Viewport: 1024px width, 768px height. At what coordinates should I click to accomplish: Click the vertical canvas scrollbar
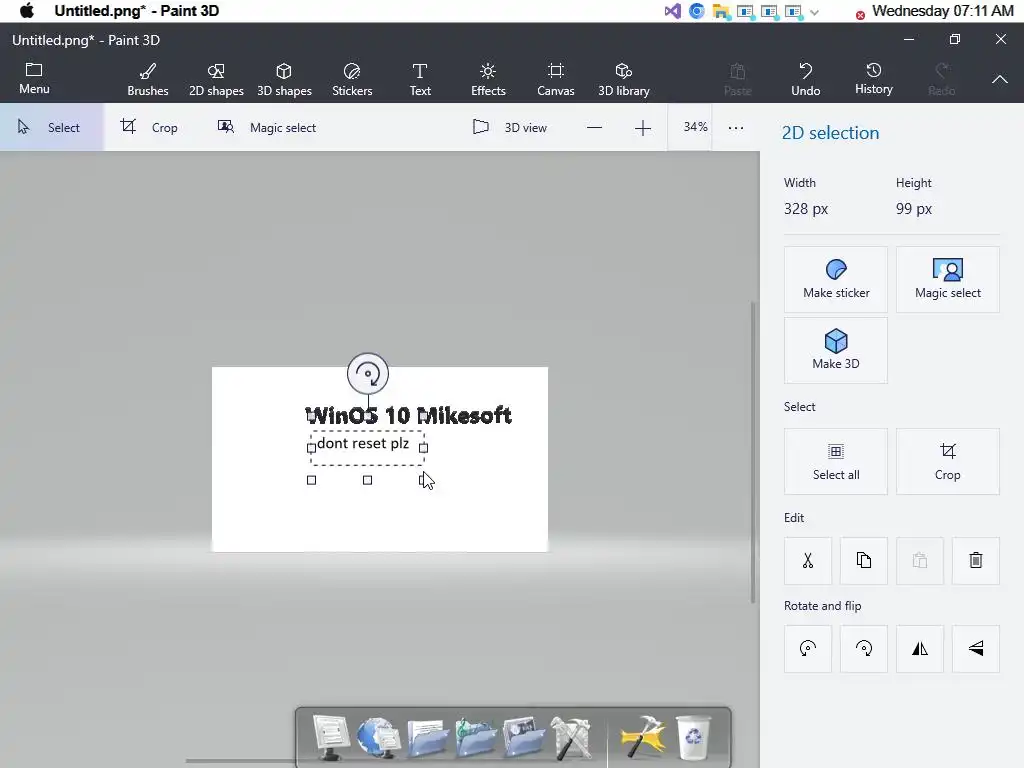(x=753, y=452)
